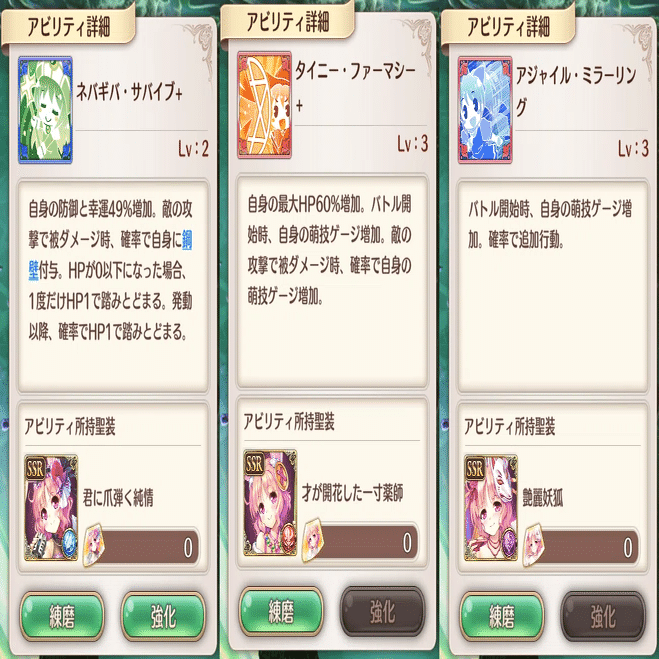This screenshot has width=659, height=659.
Task: Click the orange タイニー・ファーマシー+ ability icon
Action: (x=264, y=105)
